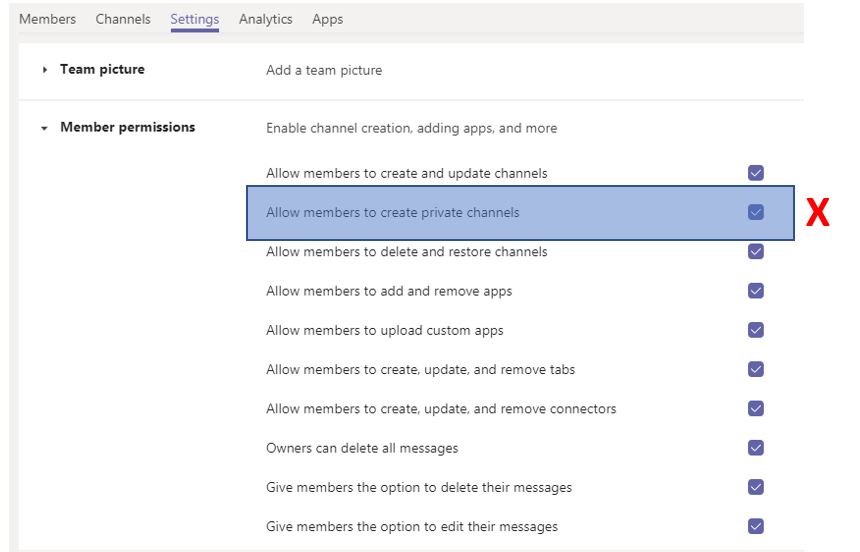This screenshot has width=860, height=552.
Task: Collapse the Member permissions section
Action: tap(45, 128)
